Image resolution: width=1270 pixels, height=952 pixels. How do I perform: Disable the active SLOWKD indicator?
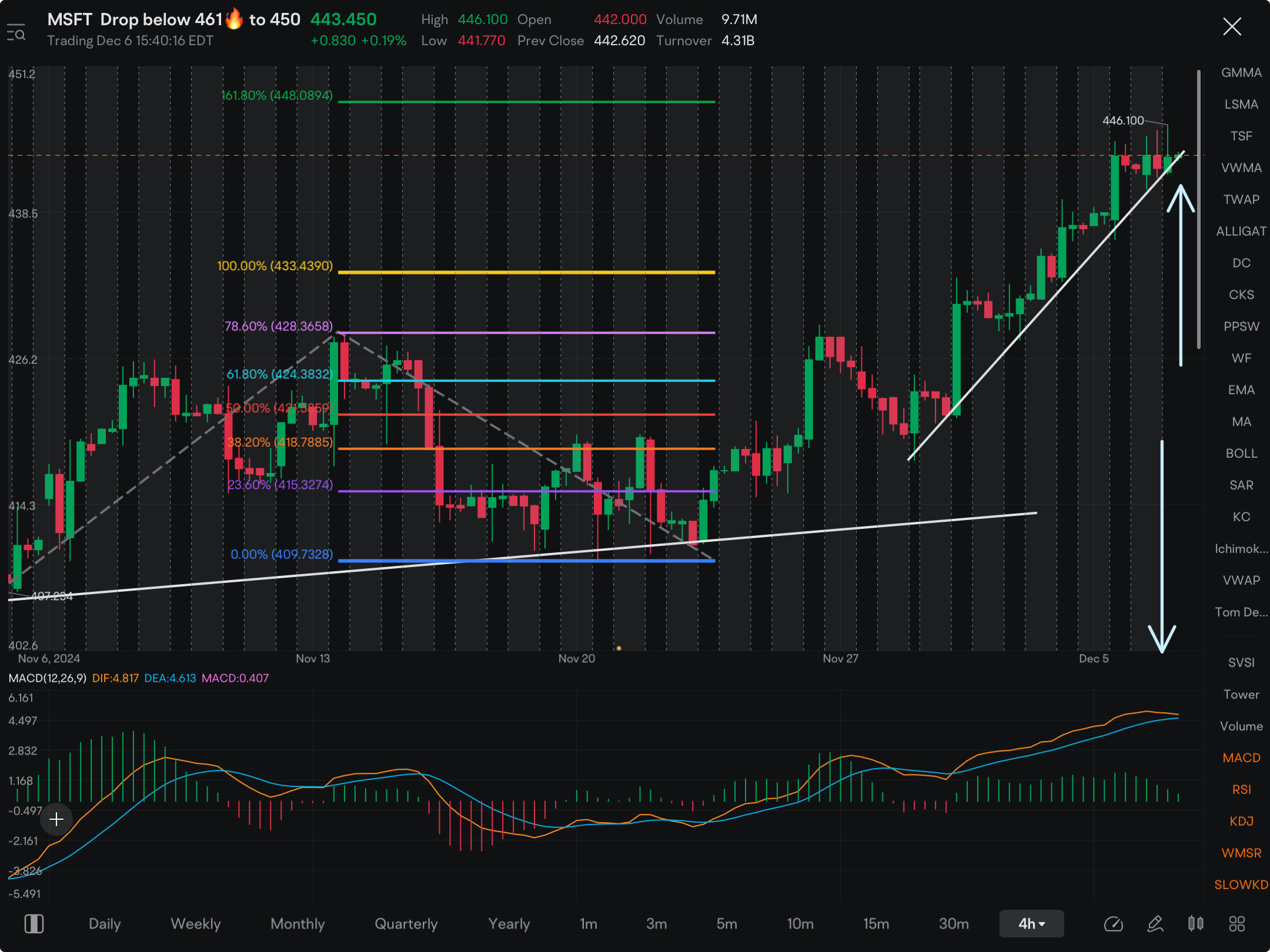1241,885
